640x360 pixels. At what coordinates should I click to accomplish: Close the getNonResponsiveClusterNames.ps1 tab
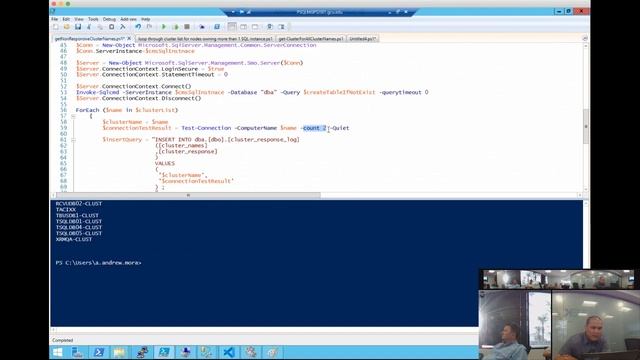pos(129,38)
